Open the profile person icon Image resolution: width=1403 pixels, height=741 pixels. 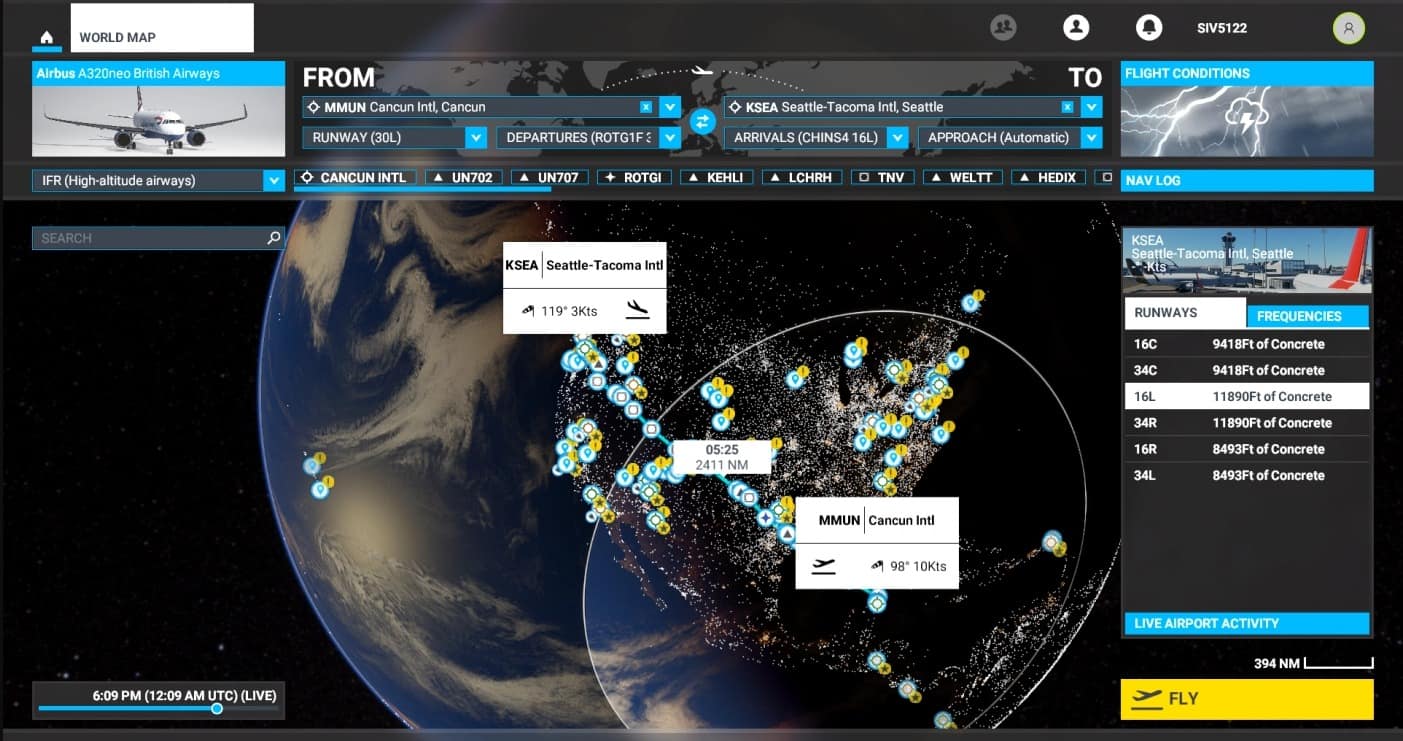(1076, 27)
